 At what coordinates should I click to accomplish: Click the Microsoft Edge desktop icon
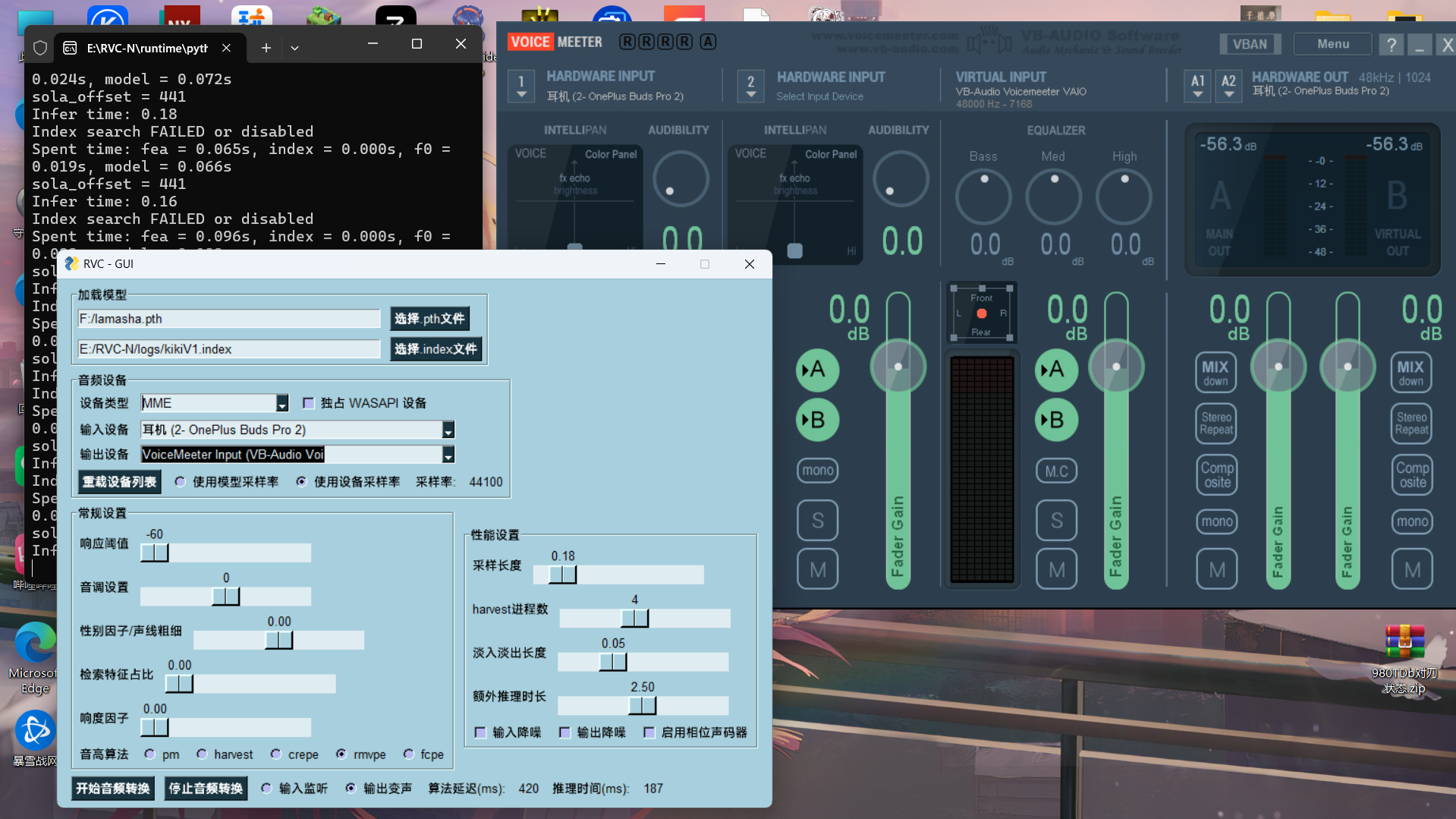coord(35,657)
